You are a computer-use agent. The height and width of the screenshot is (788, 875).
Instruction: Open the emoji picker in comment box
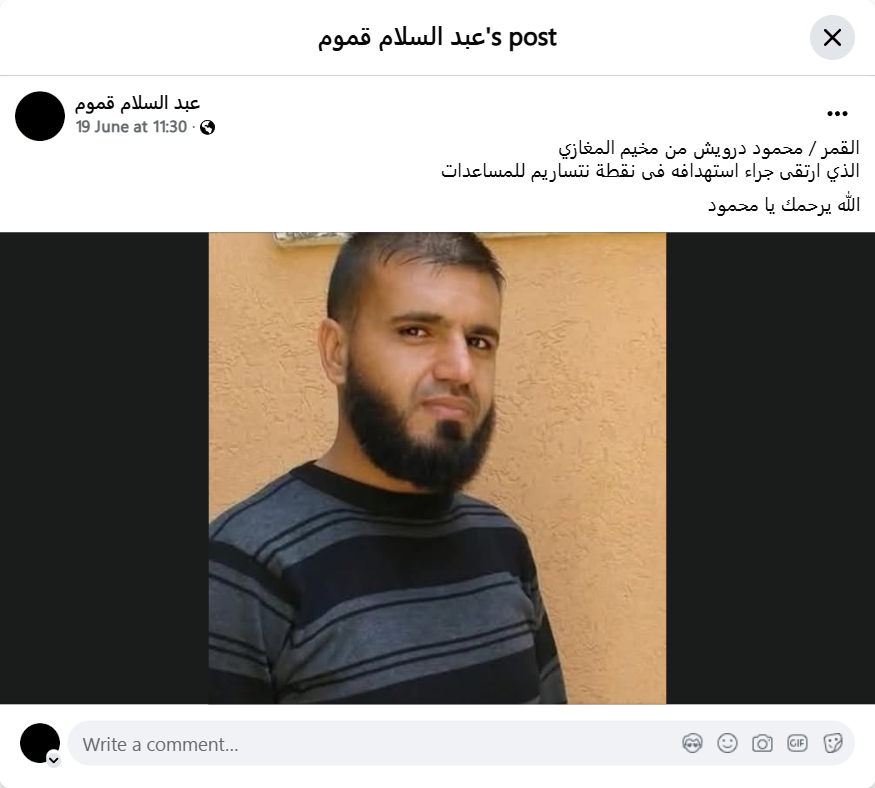[727, 743]
